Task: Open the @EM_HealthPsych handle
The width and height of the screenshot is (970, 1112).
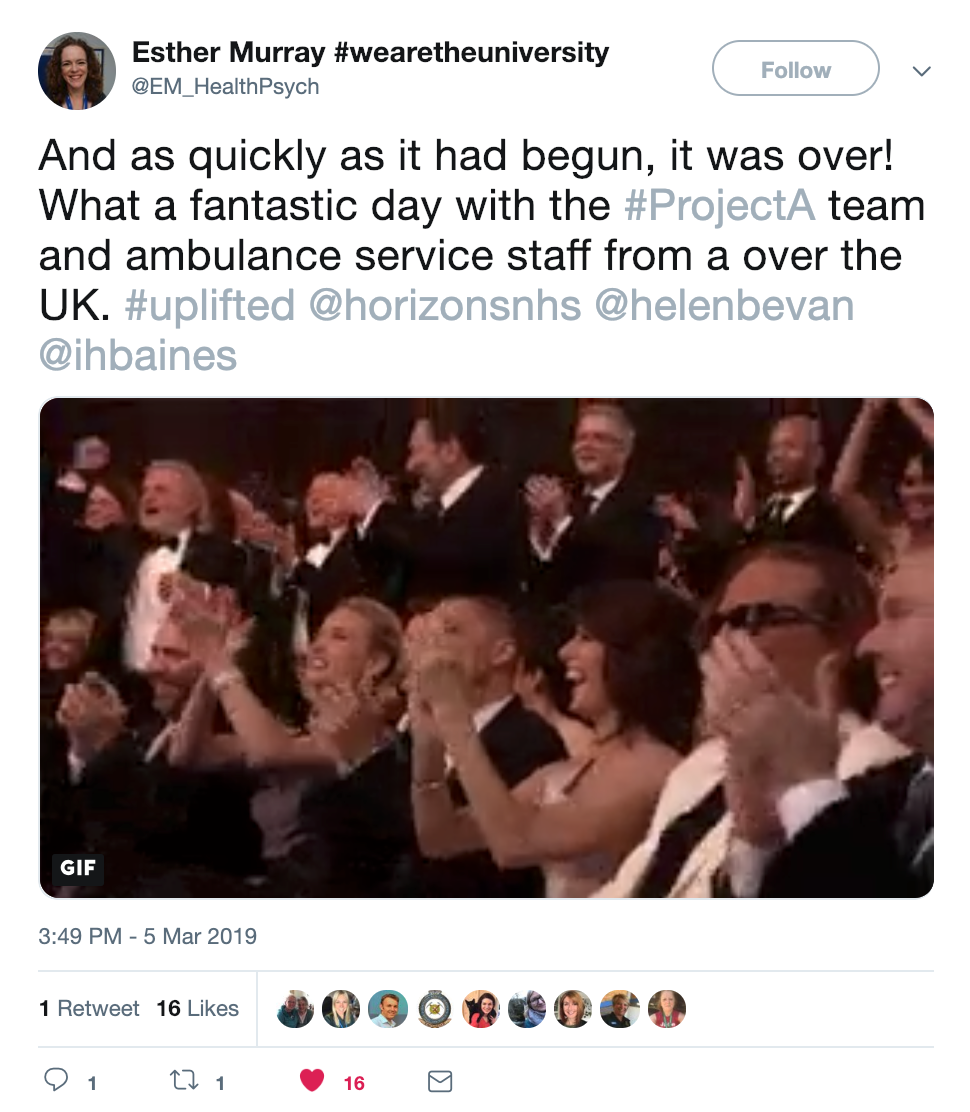Action: coord(225,87)
